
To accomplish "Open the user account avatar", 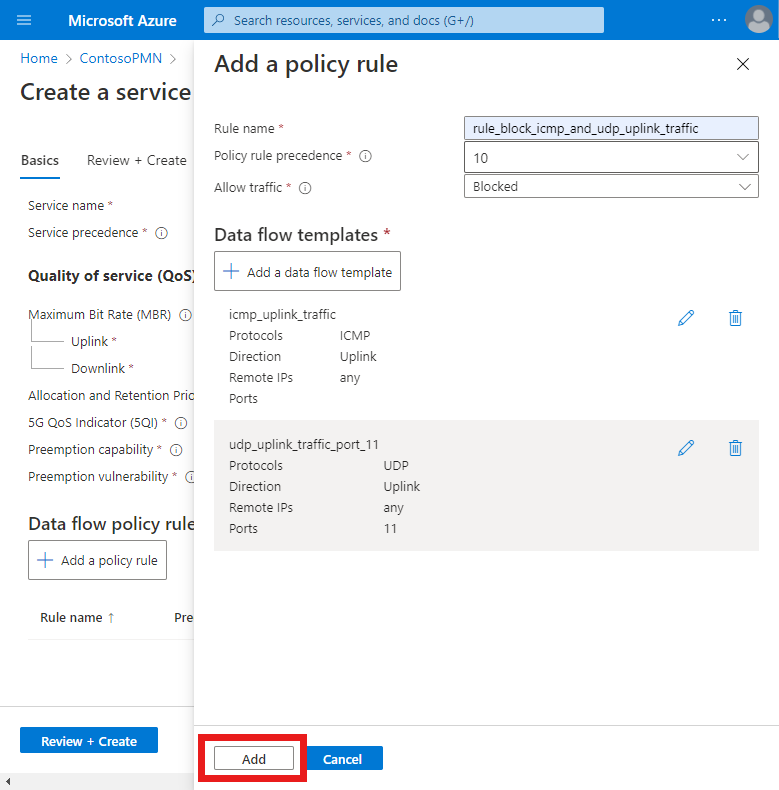I will click(x=758, y=20).
